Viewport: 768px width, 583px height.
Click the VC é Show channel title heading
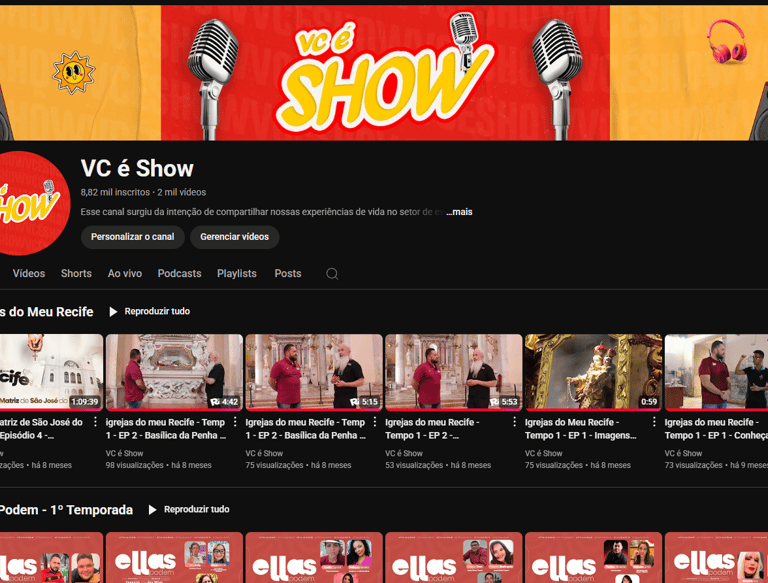(137, 169)
